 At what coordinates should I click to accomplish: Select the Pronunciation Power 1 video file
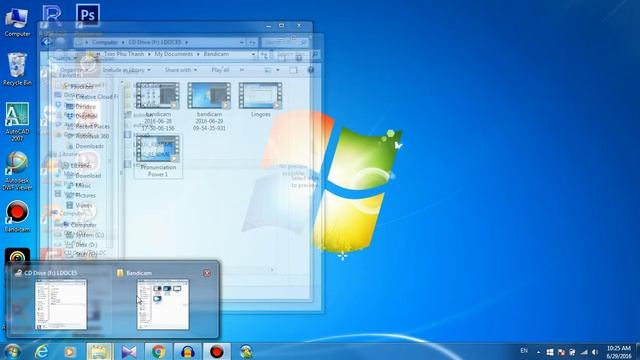point(158,156)
